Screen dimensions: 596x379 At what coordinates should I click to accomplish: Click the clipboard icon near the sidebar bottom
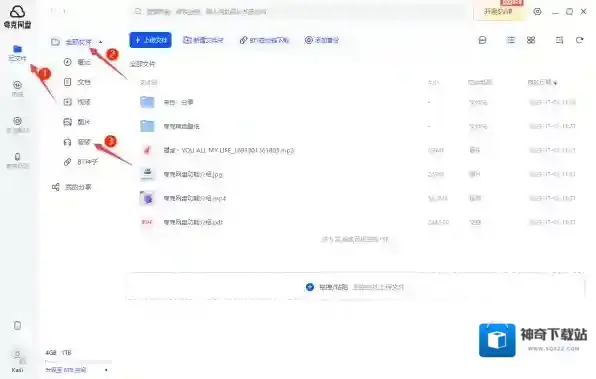17,325
